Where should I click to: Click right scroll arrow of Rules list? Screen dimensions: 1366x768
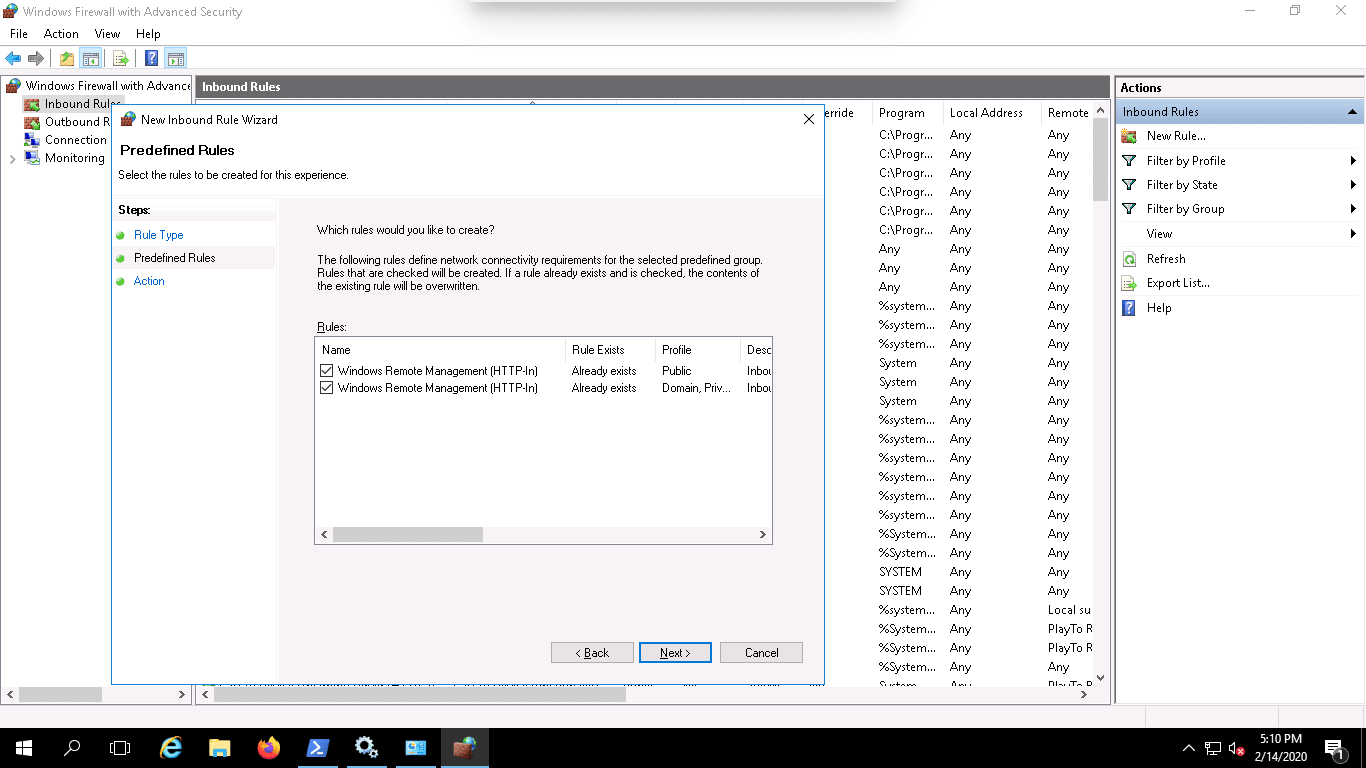pyautogui.click(x=763, y=535)
